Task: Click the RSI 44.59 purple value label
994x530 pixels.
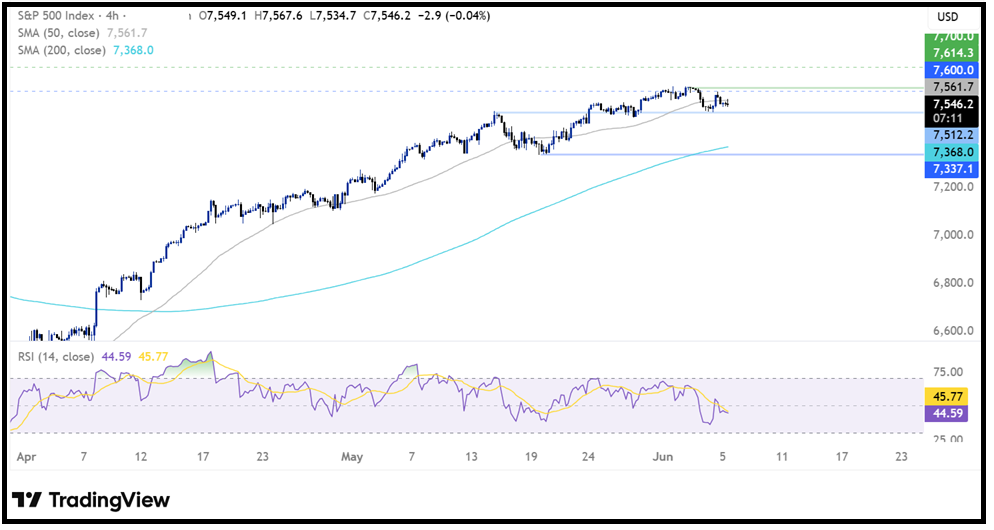Action: coord(948,413)
